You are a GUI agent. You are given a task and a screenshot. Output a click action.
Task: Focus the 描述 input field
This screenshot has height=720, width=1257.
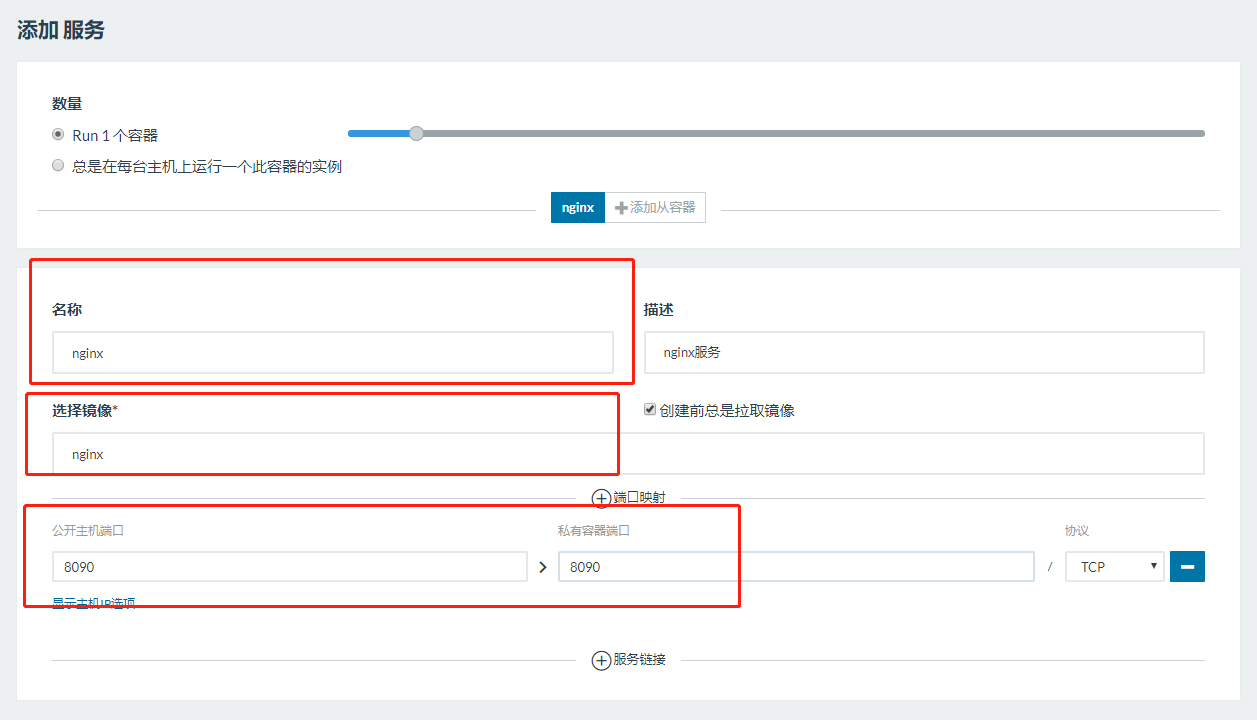(924, 353)
